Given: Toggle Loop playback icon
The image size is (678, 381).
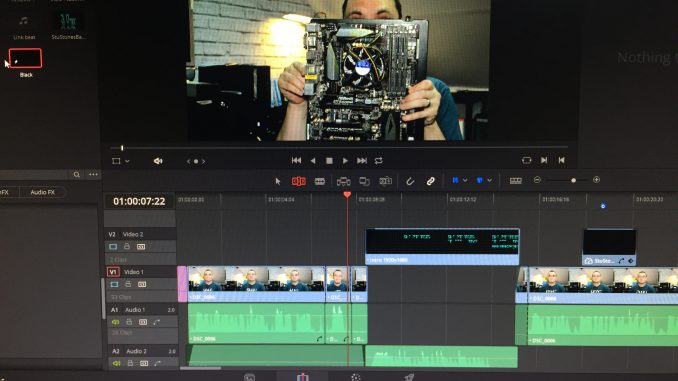Looking at the screenshot, I should 378,160.
